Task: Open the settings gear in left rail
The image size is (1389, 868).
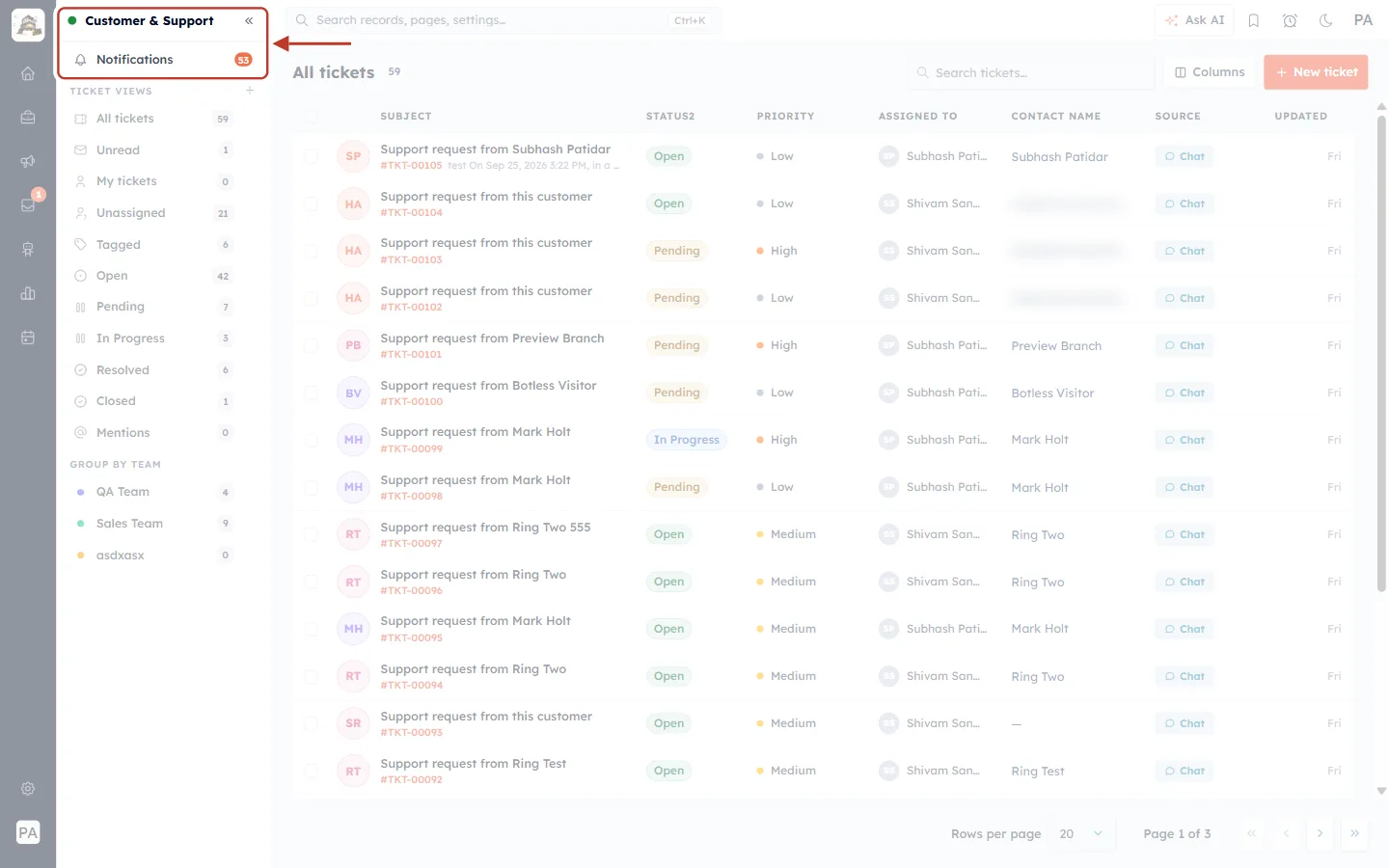Action: pyautogui.click(x=28, y=789)
